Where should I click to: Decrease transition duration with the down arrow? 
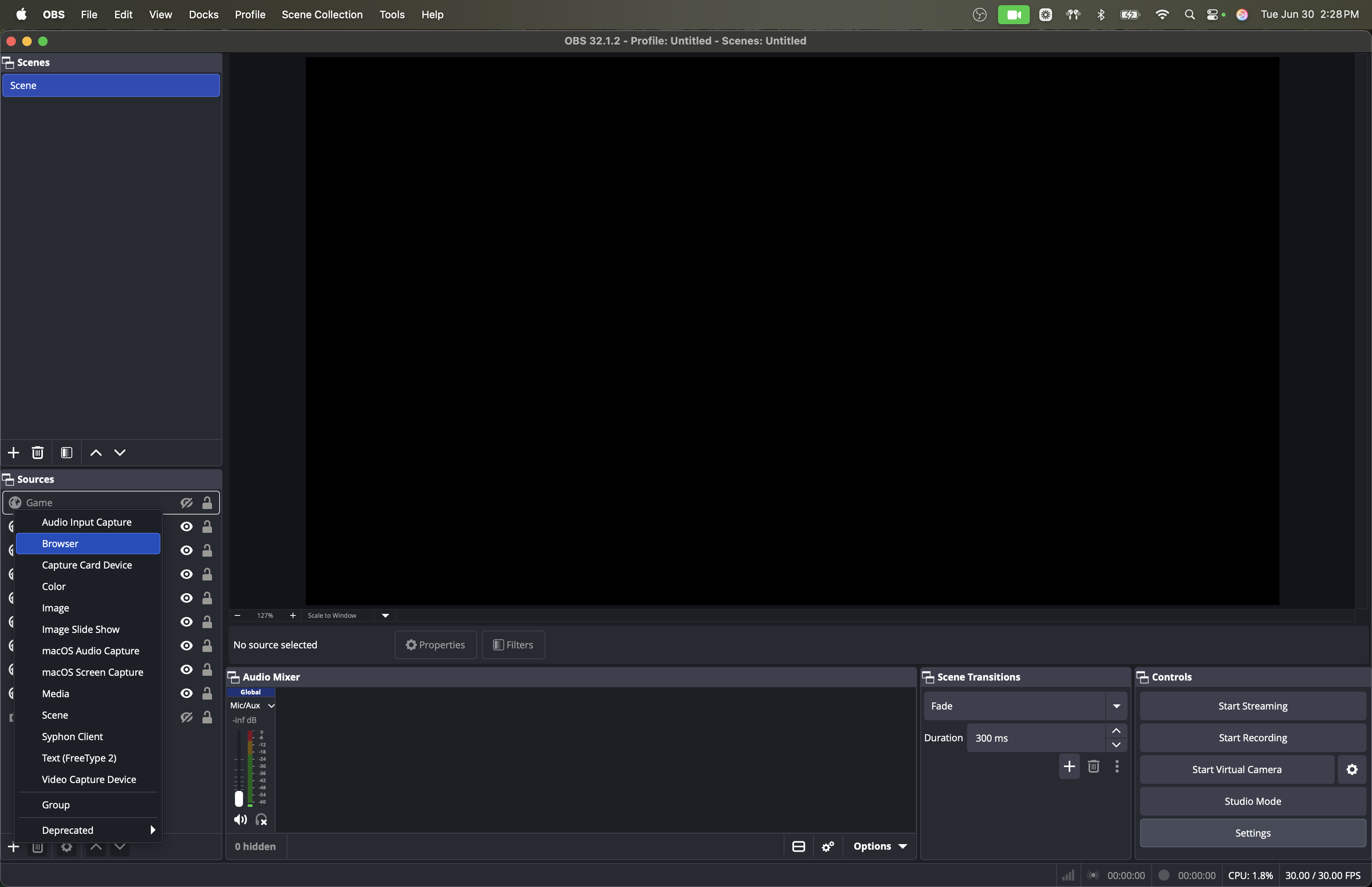[1116, 745]
